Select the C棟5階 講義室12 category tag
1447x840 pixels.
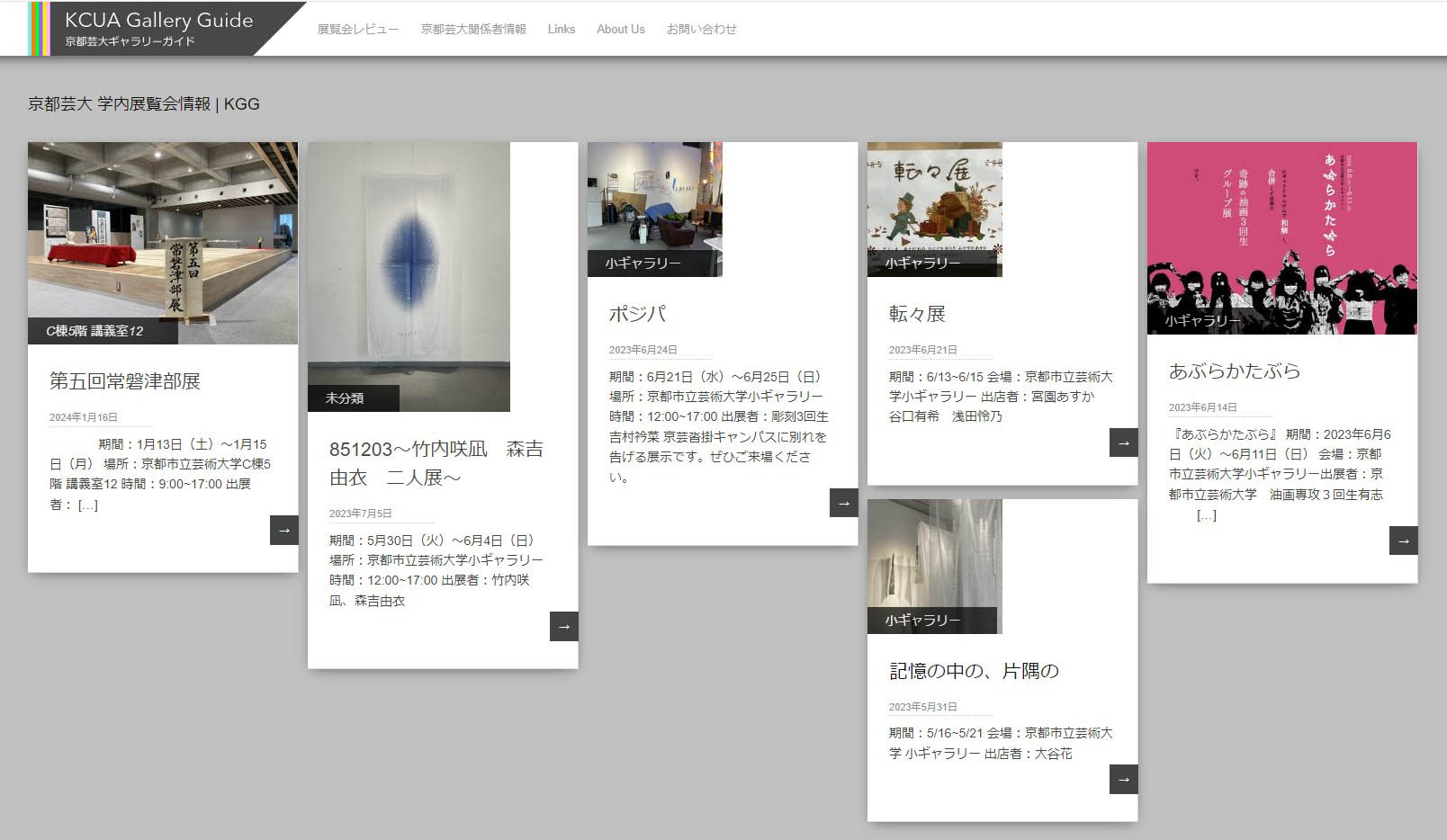tap(95, 331)
